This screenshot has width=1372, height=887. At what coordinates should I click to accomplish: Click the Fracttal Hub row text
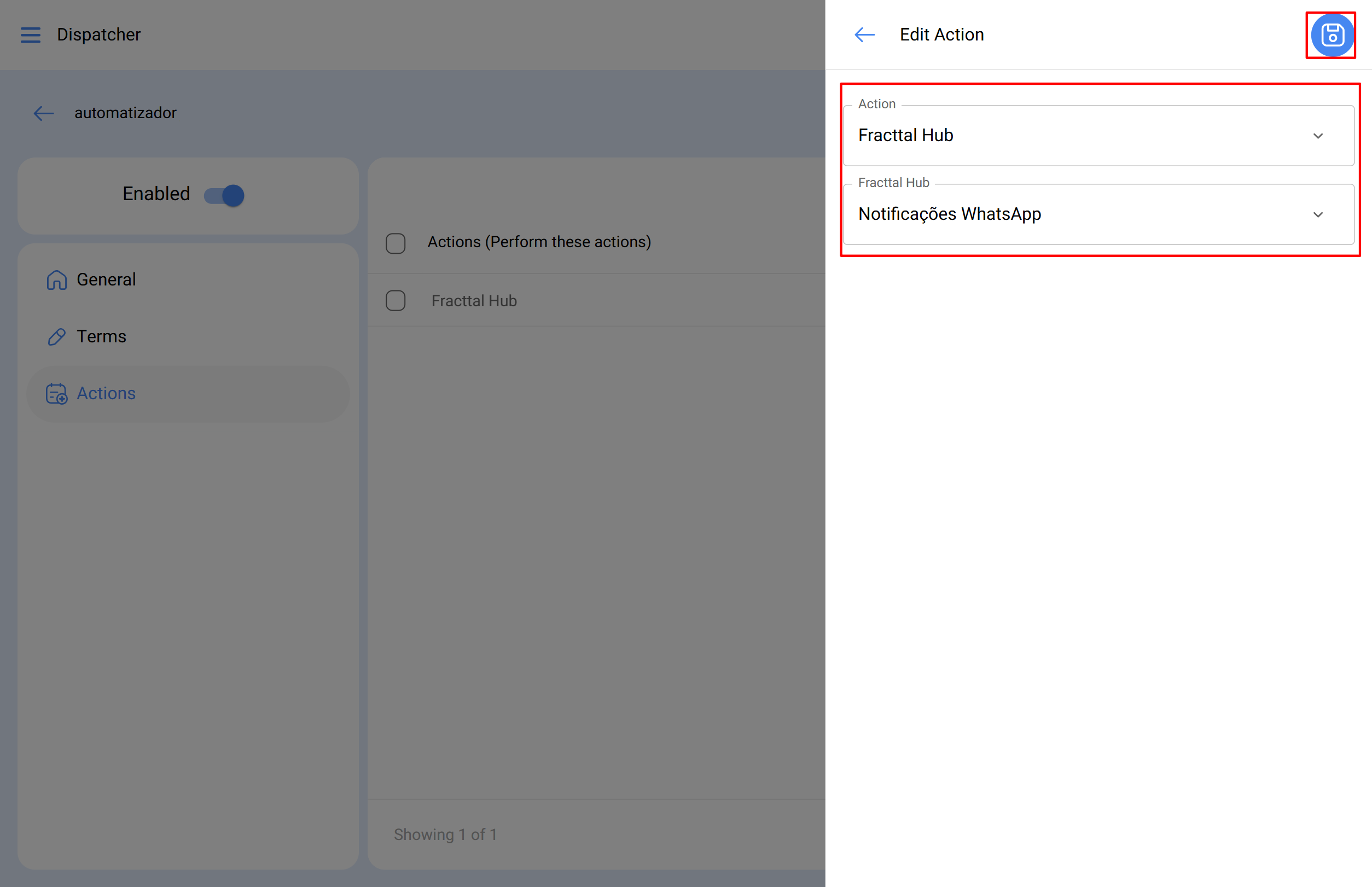tap(474, 301)
